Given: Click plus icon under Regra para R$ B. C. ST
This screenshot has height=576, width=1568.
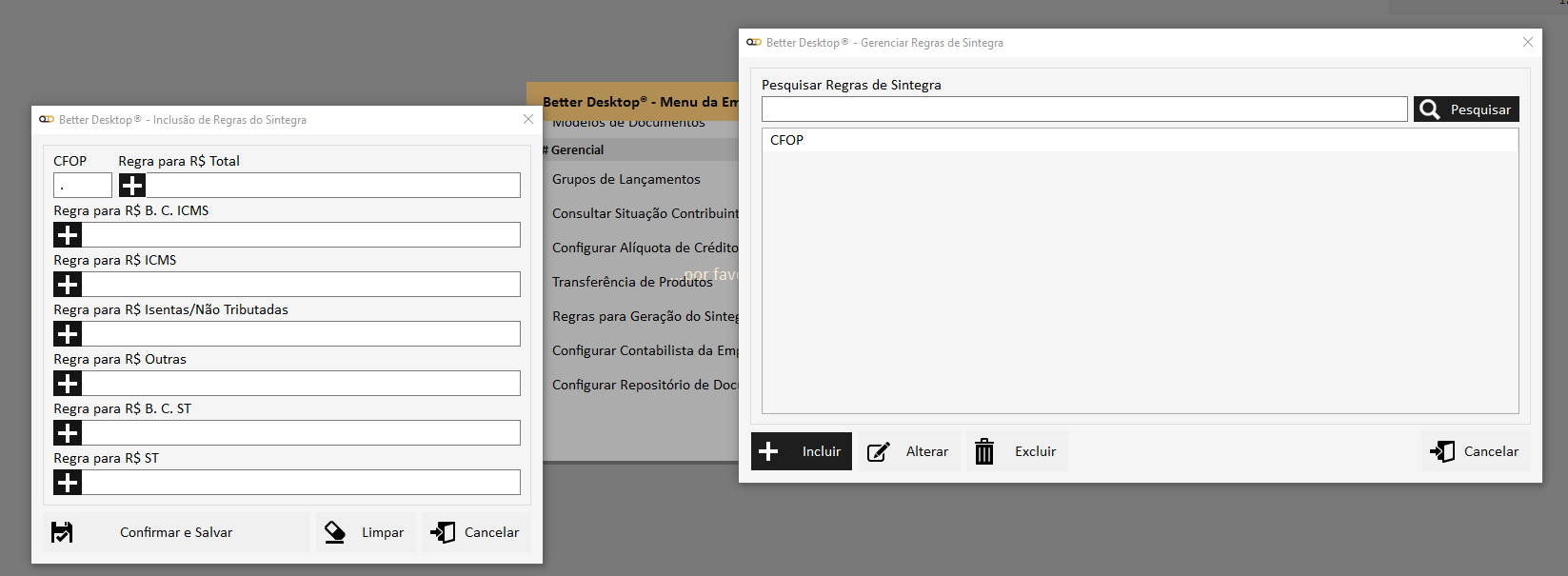Looking at the screenshot, I should (68, 433).
